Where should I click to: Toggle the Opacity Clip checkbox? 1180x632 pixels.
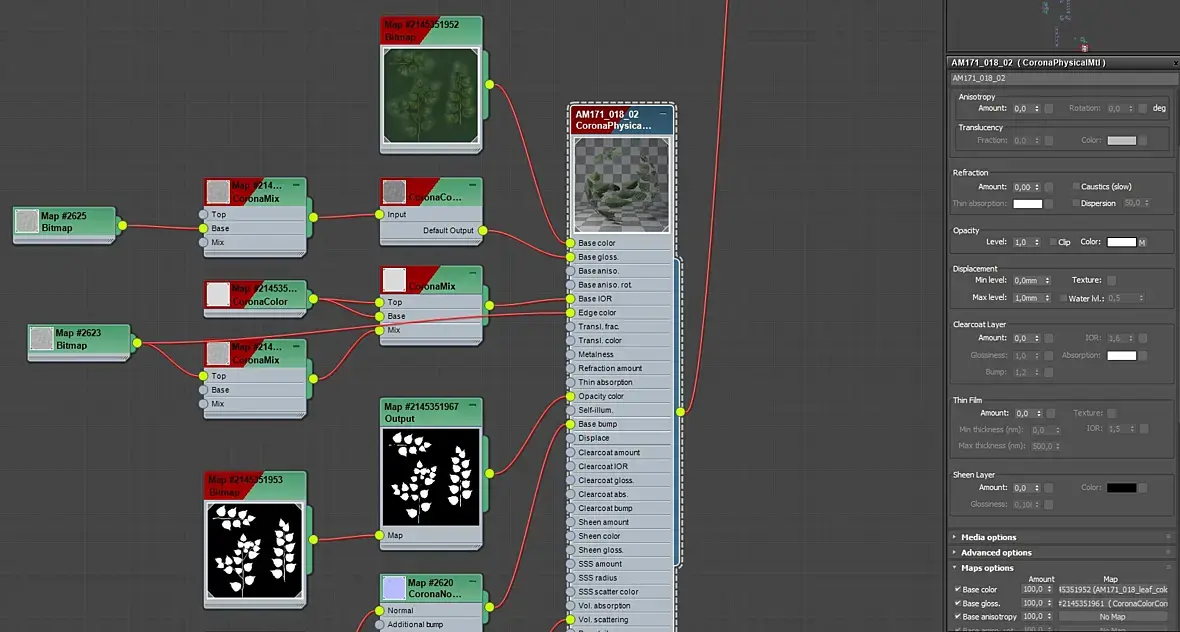1053,242
